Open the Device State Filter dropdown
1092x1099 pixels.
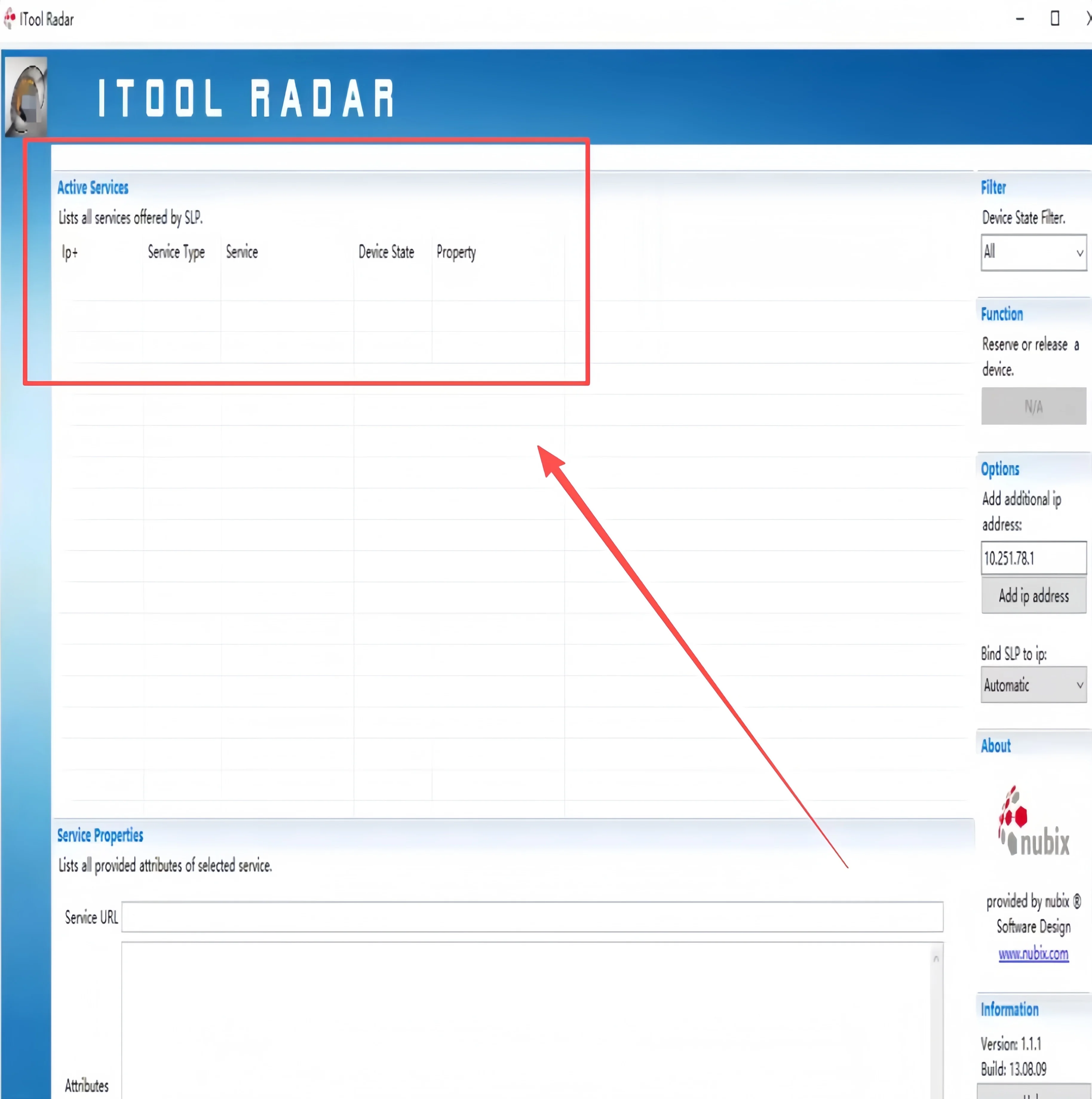(1033, 252)
